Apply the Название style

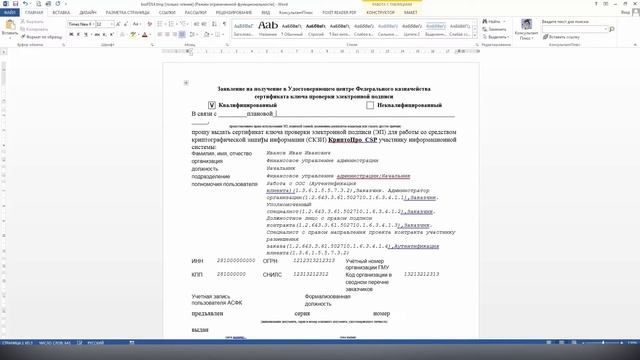coord(268,29)
